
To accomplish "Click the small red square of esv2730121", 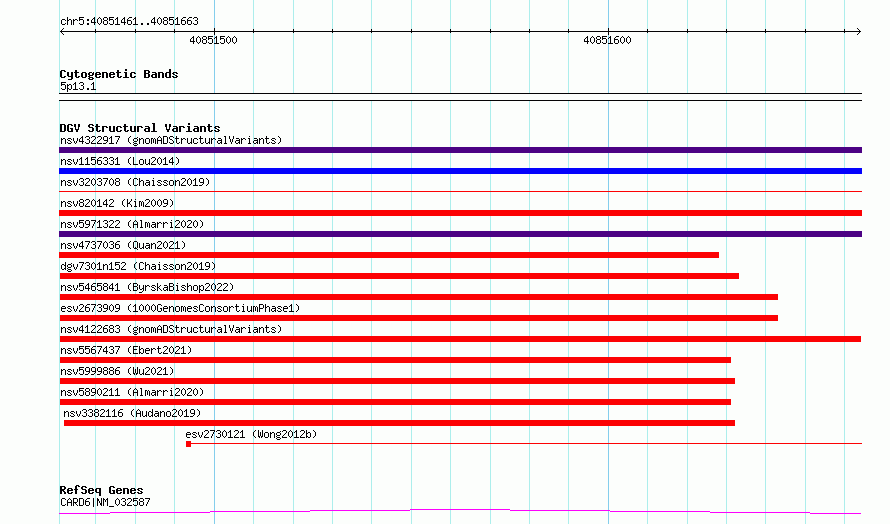I will click(x=188, y=444).
